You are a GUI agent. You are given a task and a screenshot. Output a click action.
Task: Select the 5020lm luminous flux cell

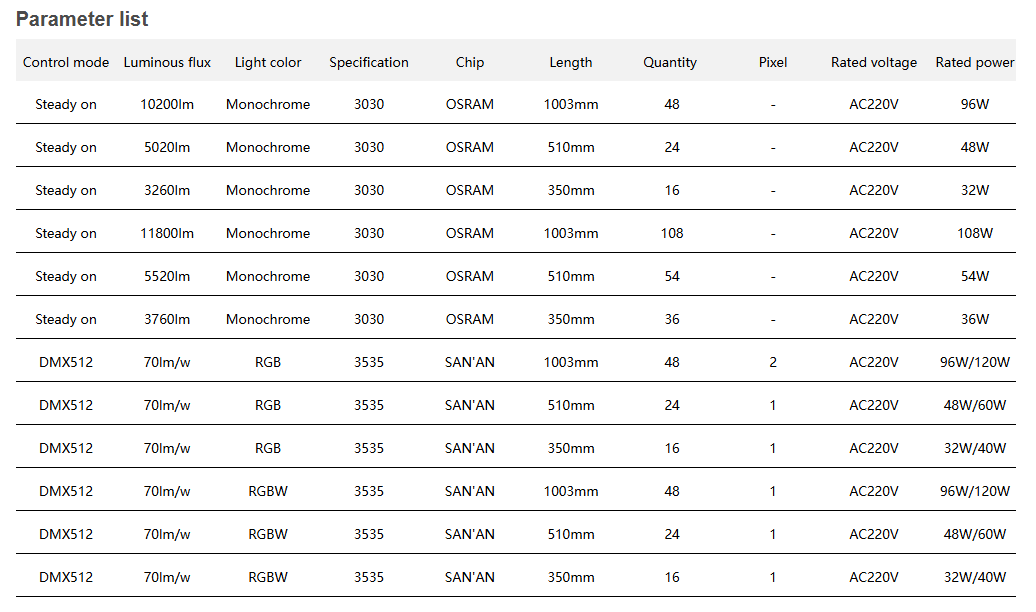pos(167,147)
